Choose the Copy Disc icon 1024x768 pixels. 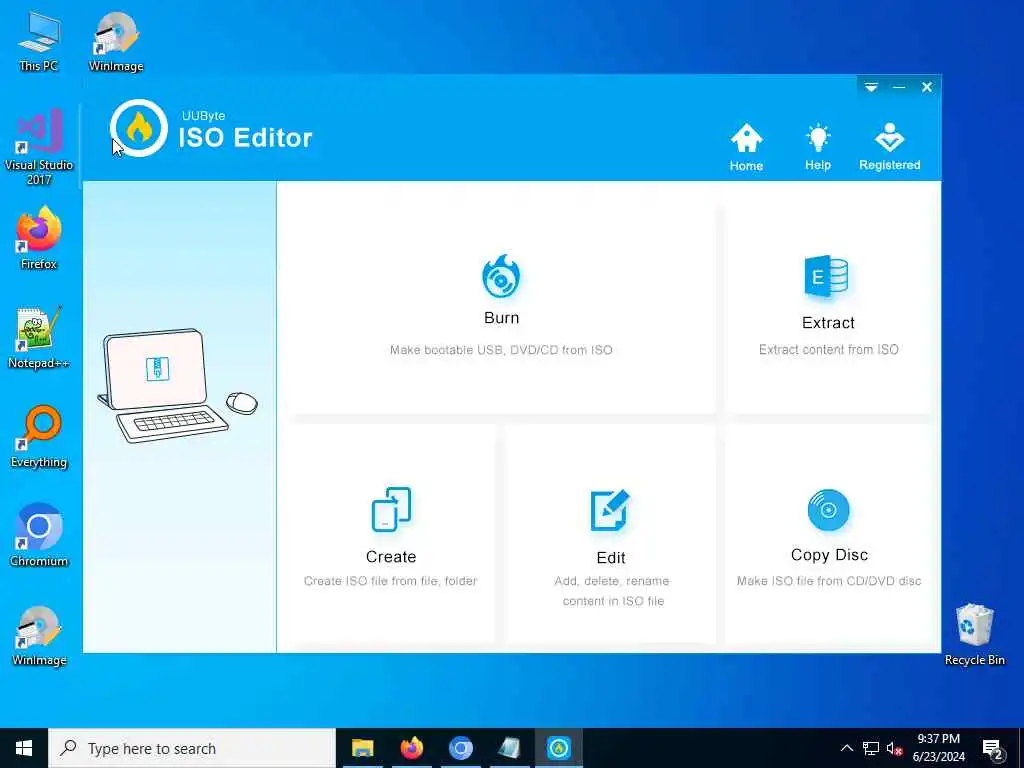point(828,510)
